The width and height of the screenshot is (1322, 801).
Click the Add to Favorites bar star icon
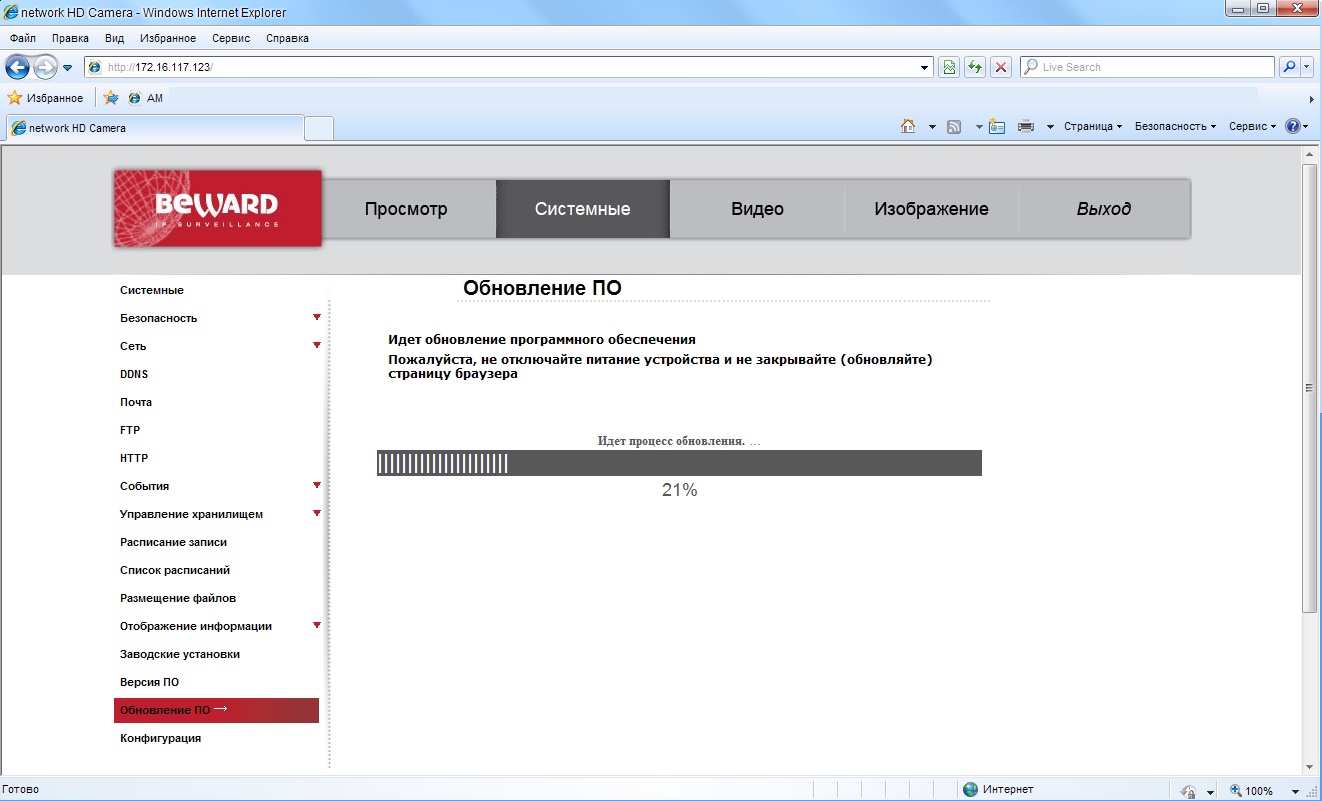click(x=111, y=98)
